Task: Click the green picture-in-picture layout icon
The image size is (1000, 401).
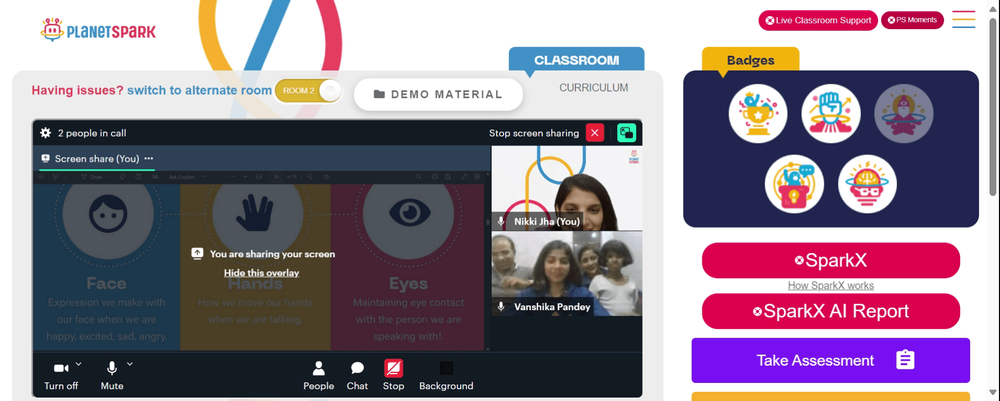Action: coord(627,133)
